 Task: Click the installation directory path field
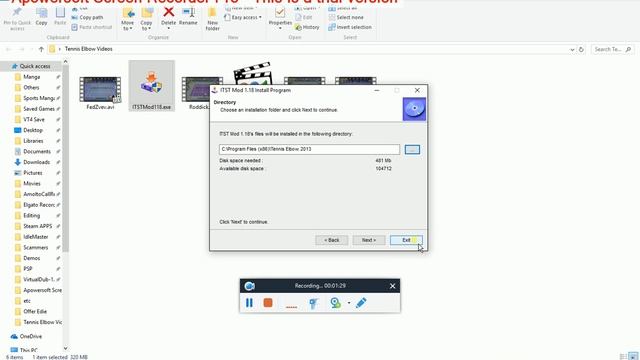[x=309, y=149]
